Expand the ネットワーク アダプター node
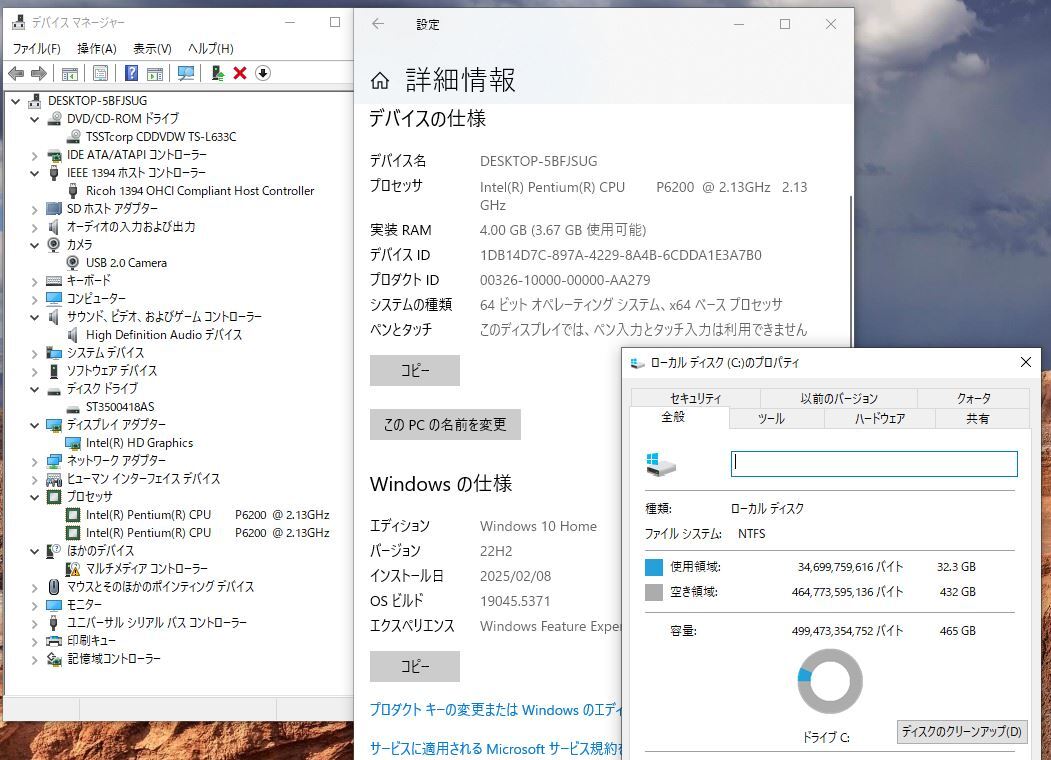The image size is (1051, 760). [34, 461]
